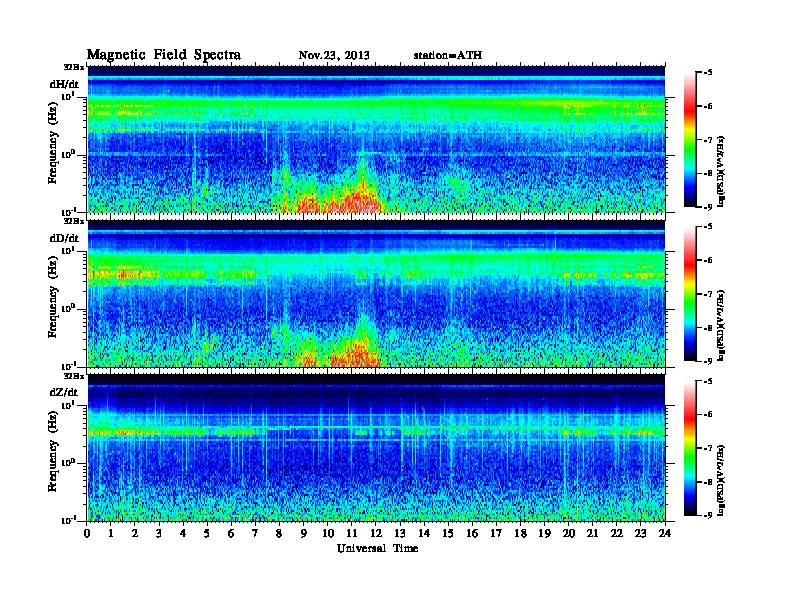Click the "station=ATH" label

click(x=448, y=56)
